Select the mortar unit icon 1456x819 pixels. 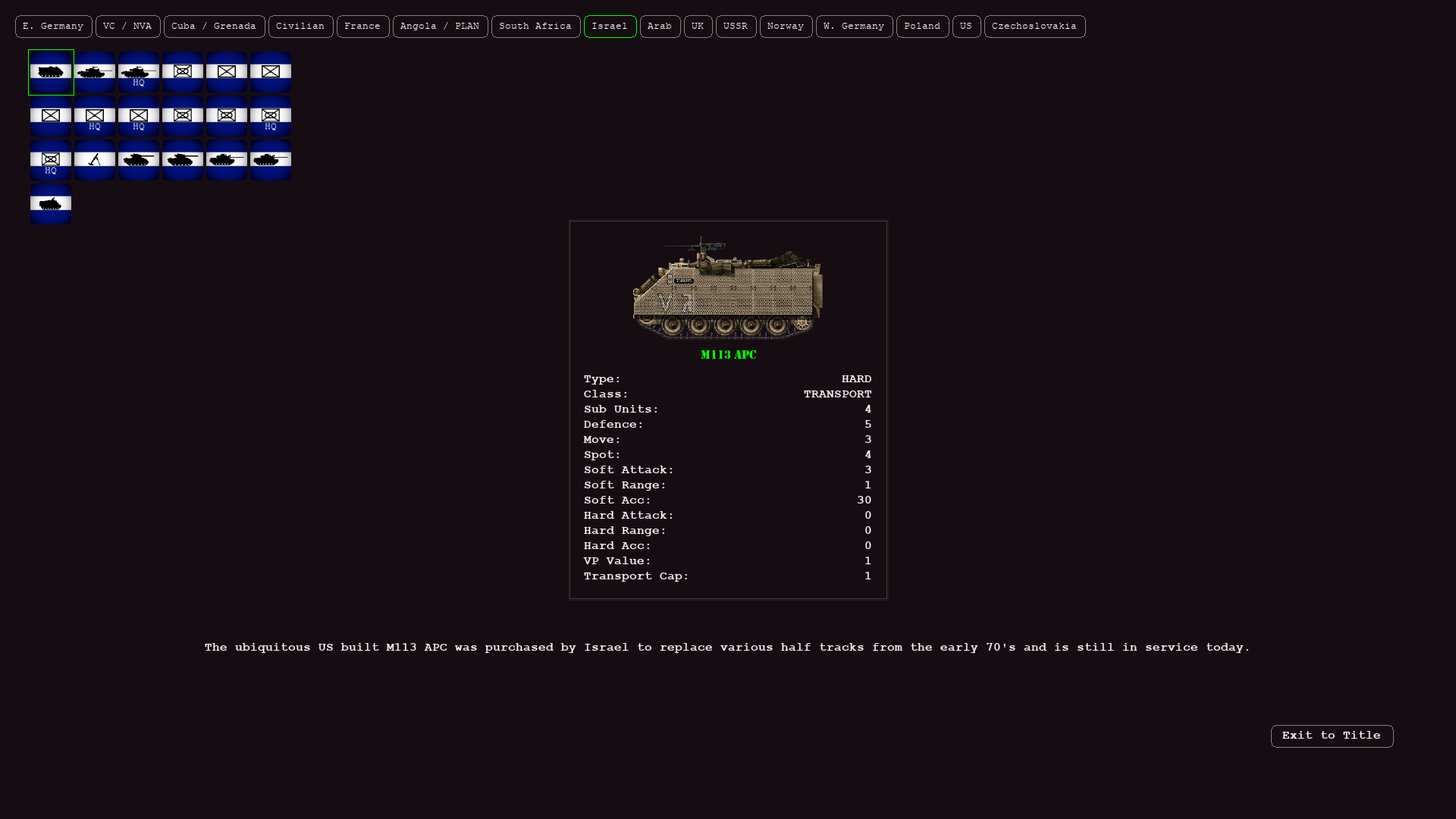(95, 160)
